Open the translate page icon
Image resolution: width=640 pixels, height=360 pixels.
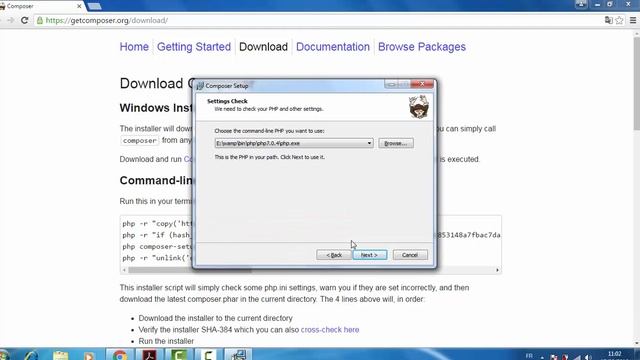point(609,20)
